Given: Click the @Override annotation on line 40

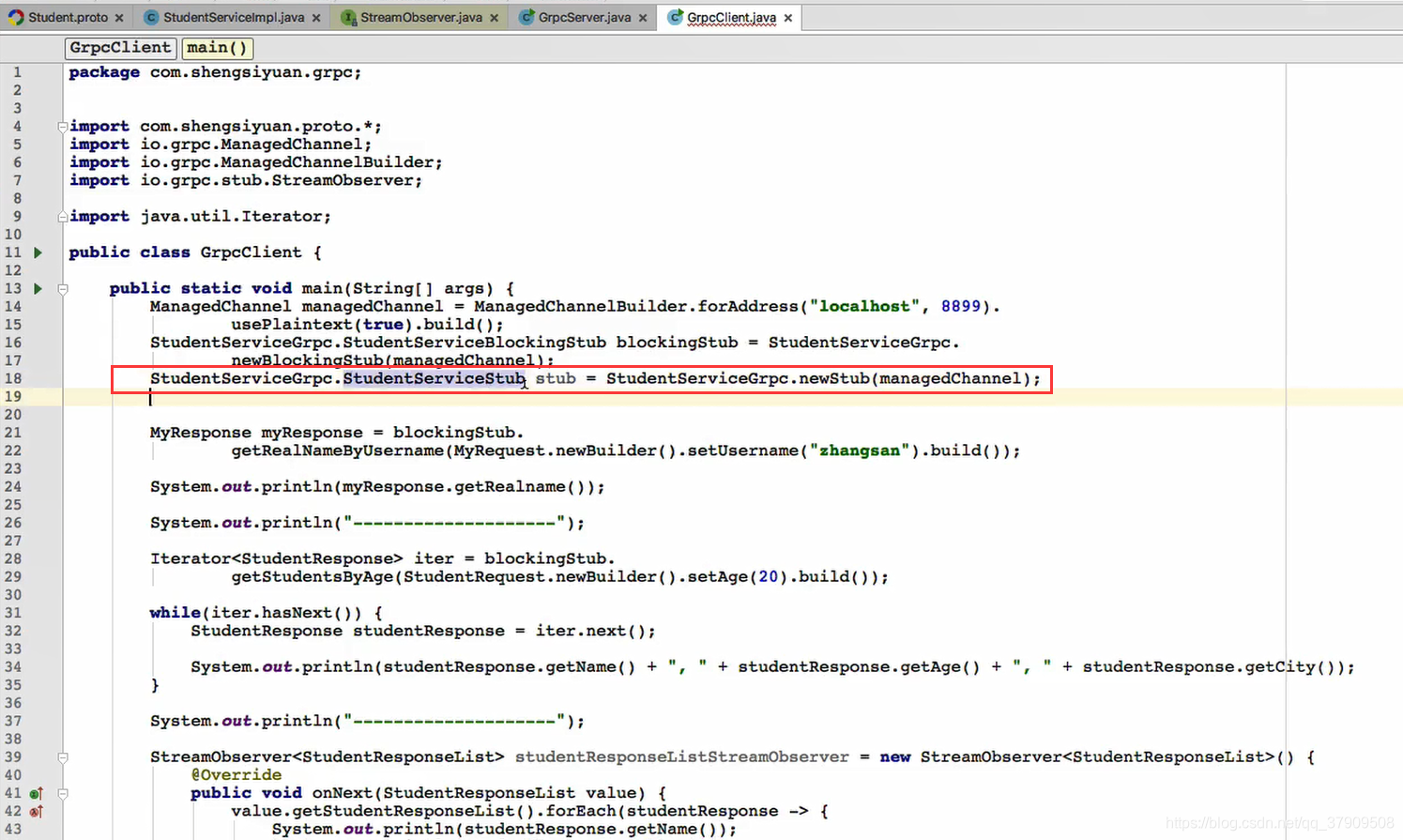Looking at the screenshot, I should 236,775.
